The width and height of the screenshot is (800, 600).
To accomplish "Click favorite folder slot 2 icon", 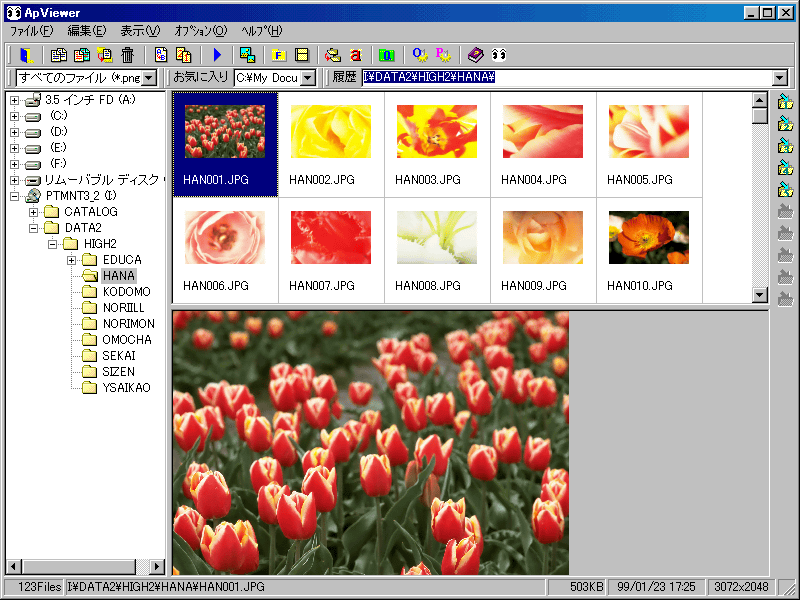I will [785, 123].
